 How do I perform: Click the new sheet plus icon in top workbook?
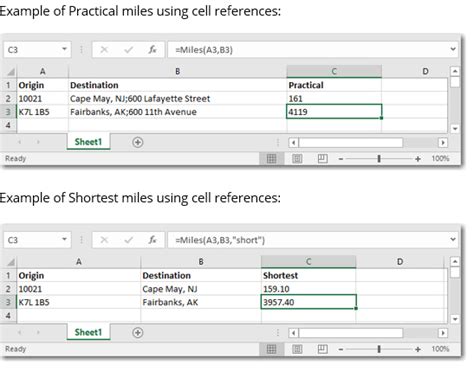point(138,142)
